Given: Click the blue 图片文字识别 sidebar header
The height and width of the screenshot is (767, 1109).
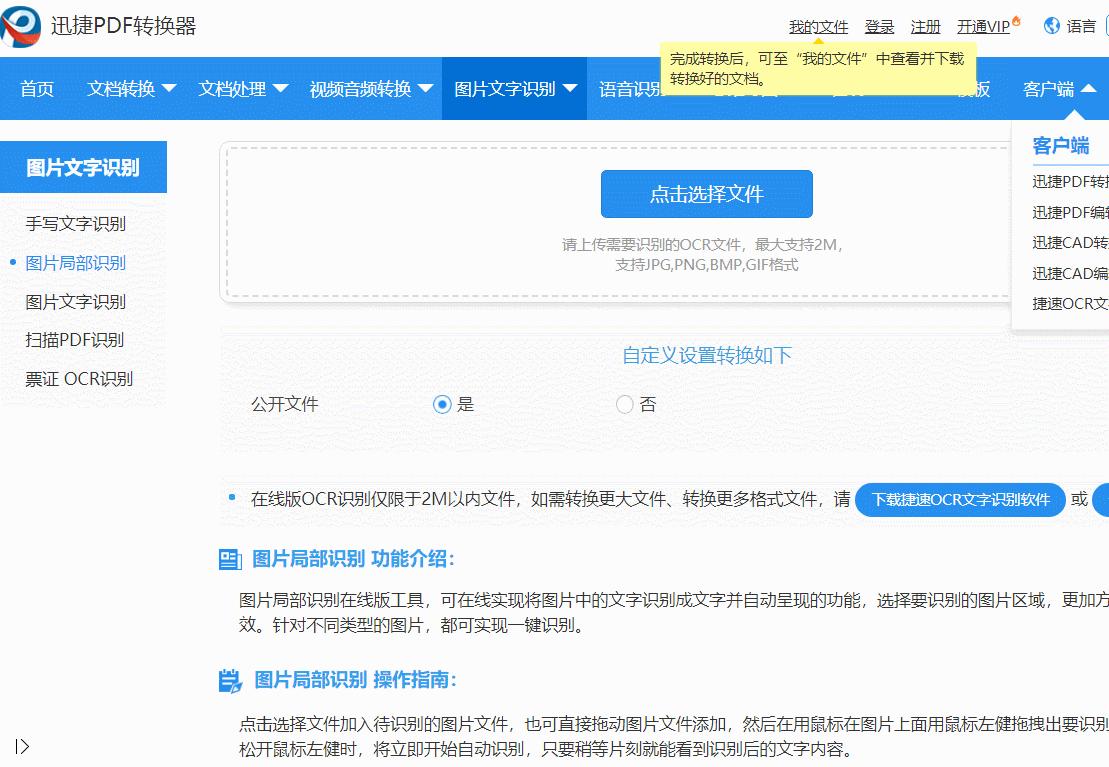Looking at the screenshot, I should [83, 167].
